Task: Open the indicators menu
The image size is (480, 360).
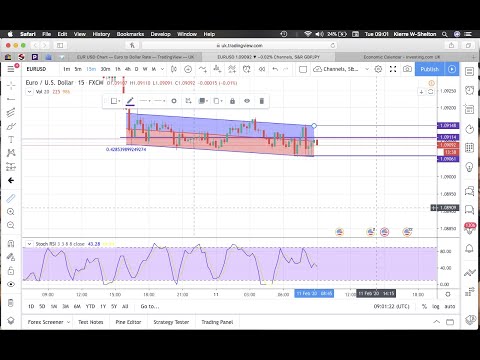Action: [202, 69]
